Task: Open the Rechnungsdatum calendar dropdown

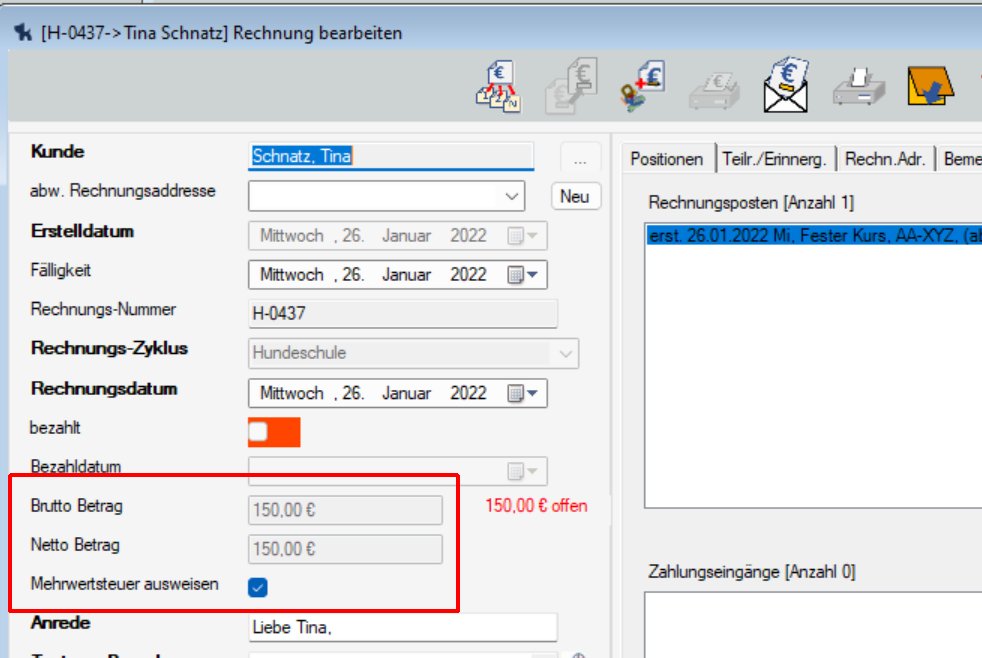Action: click(x=522, y=394)
